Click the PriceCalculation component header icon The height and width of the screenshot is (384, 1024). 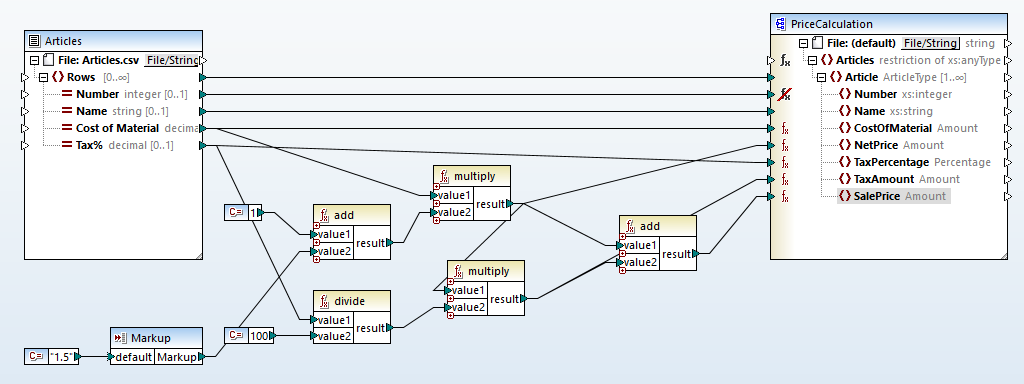[780, 24]
